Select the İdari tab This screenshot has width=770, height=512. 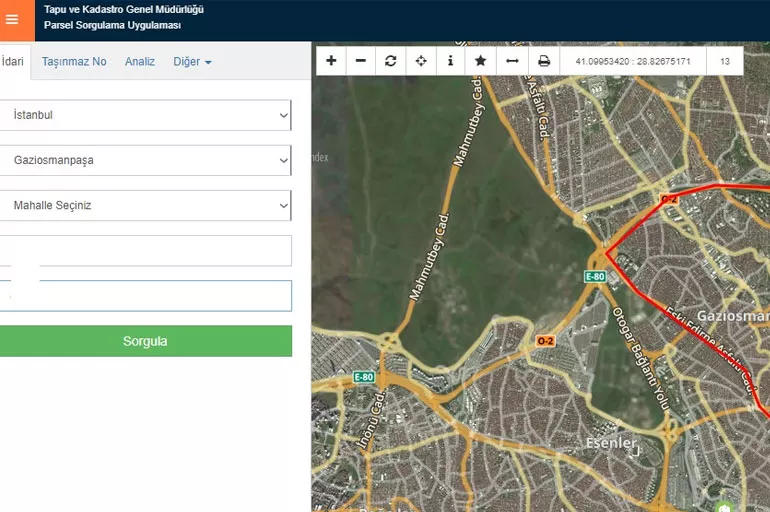pos(13,62)
